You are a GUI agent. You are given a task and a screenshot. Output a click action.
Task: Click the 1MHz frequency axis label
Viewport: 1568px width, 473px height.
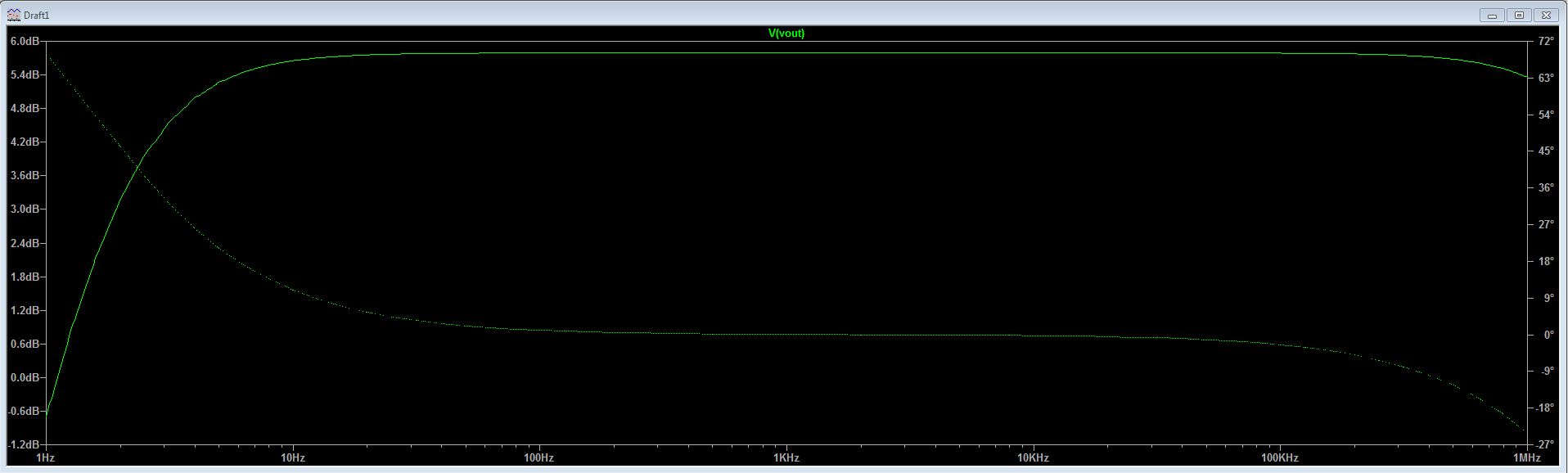point(1527,458)
